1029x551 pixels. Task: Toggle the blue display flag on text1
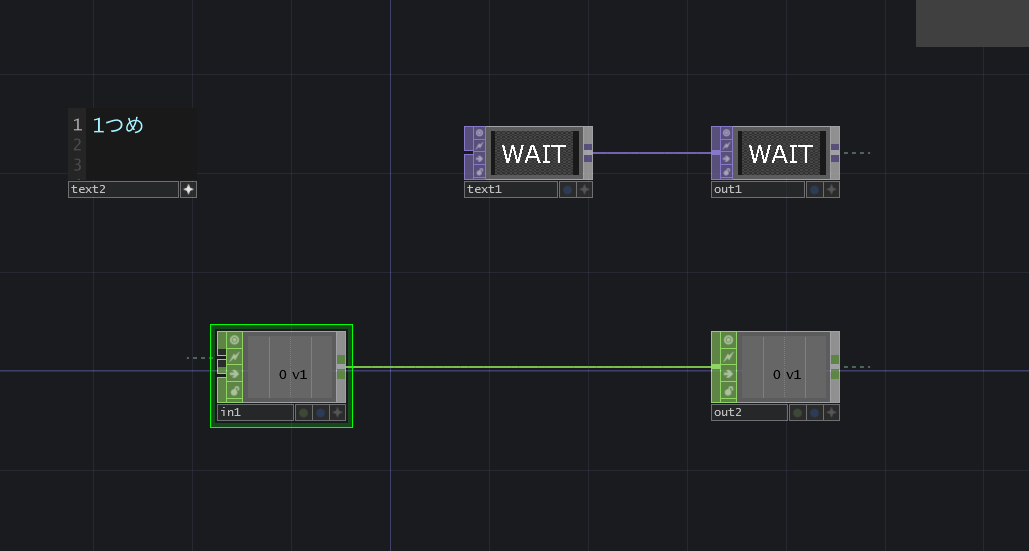[568, 189]
